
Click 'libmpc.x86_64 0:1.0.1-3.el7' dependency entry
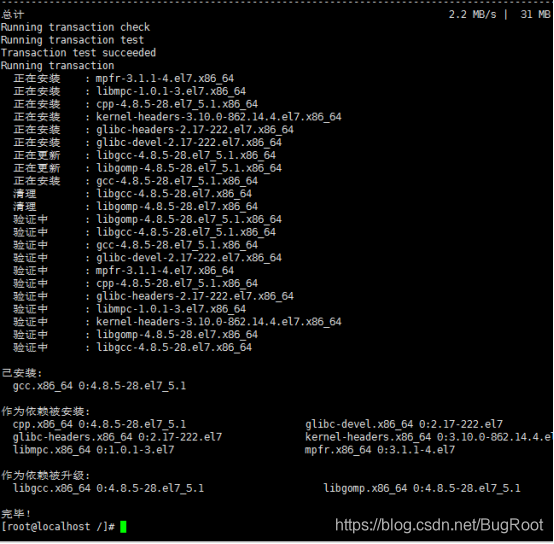(94, 450)
